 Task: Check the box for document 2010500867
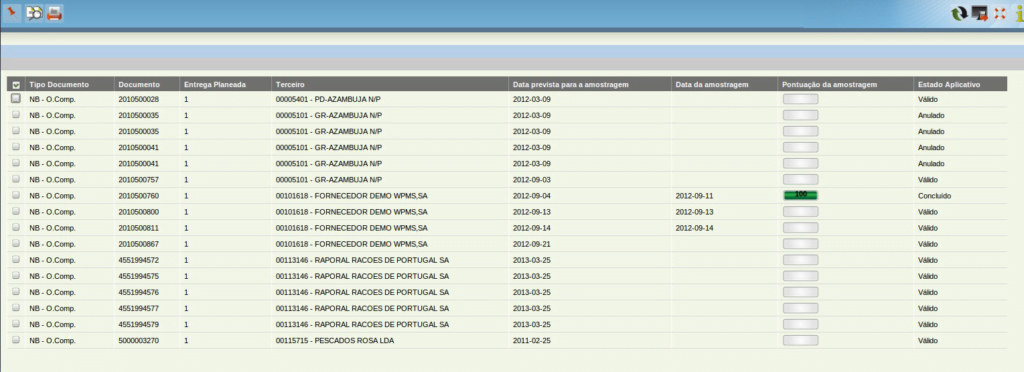point(16,243)
